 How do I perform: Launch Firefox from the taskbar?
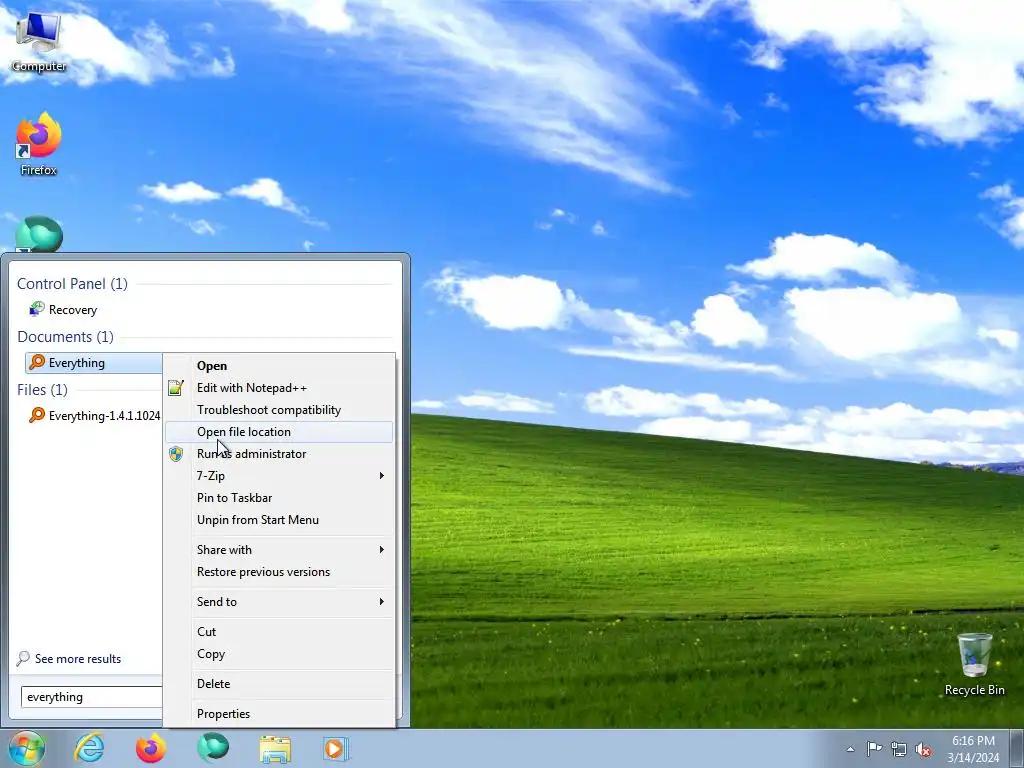tap(150, 748)
